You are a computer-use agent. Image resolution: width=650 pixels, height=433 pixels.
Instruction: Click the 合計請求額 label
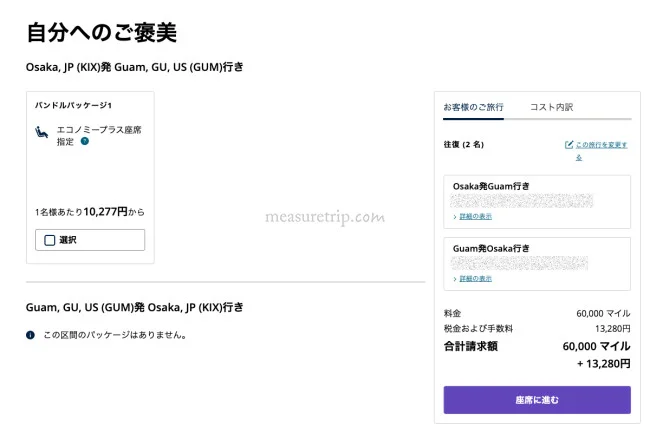471,346
